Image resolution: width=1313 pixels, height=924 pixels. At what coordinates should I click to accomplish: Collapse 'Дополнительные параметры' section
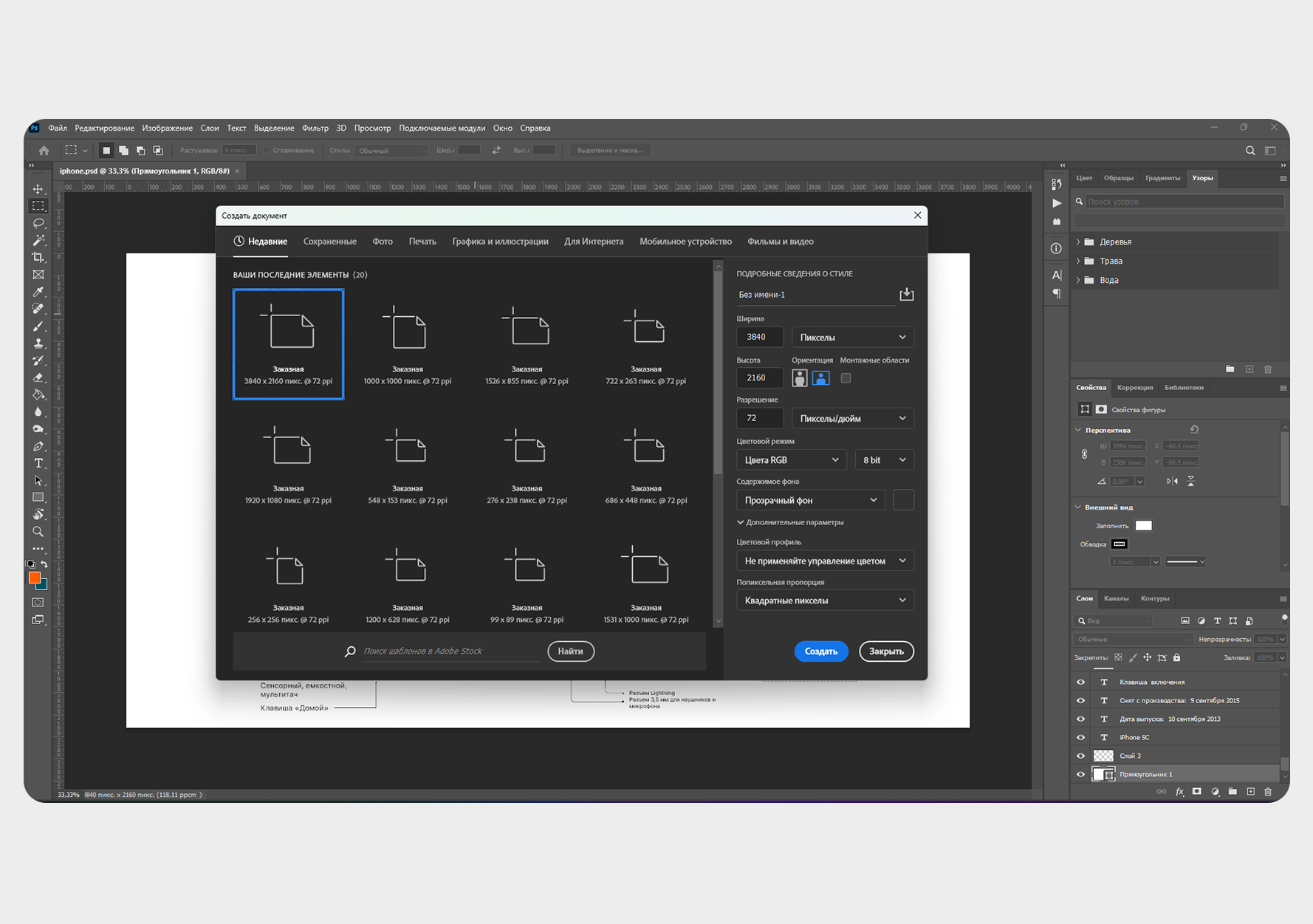(x=789, y=522)
